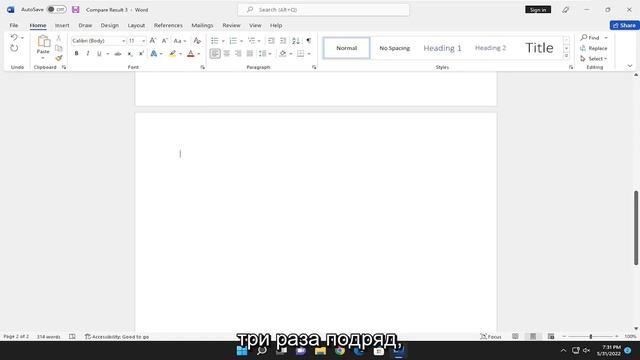Click the Numbering list icon
Image resolution: width=640 pixels, height=360 pixels.
[x=233, y=40]
